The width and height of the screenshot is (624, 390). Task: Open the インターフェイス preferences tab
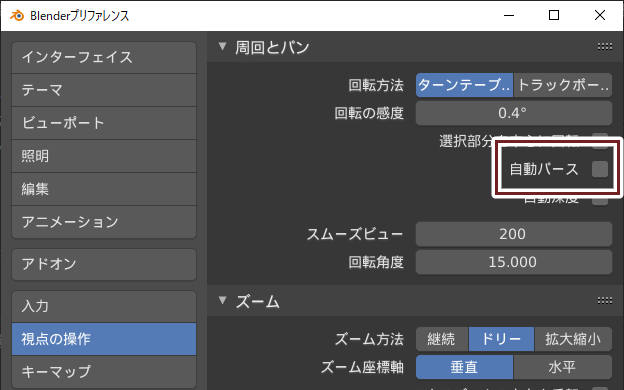coord(104,57)
